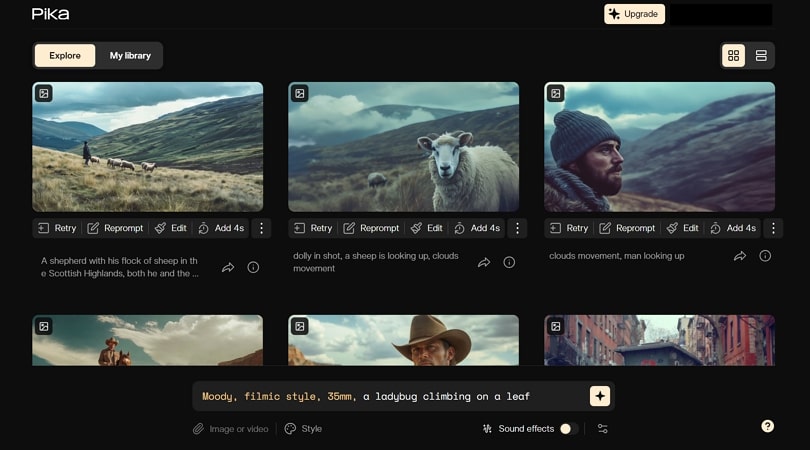Share the man looking up video
Screen dimensions: 810x450
coord(740,256)
